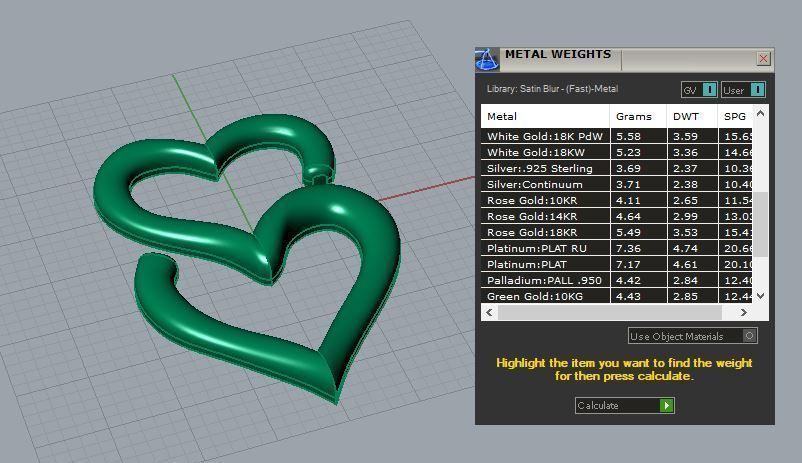Select the White Gold:18K PdW row

coord(616,136)
